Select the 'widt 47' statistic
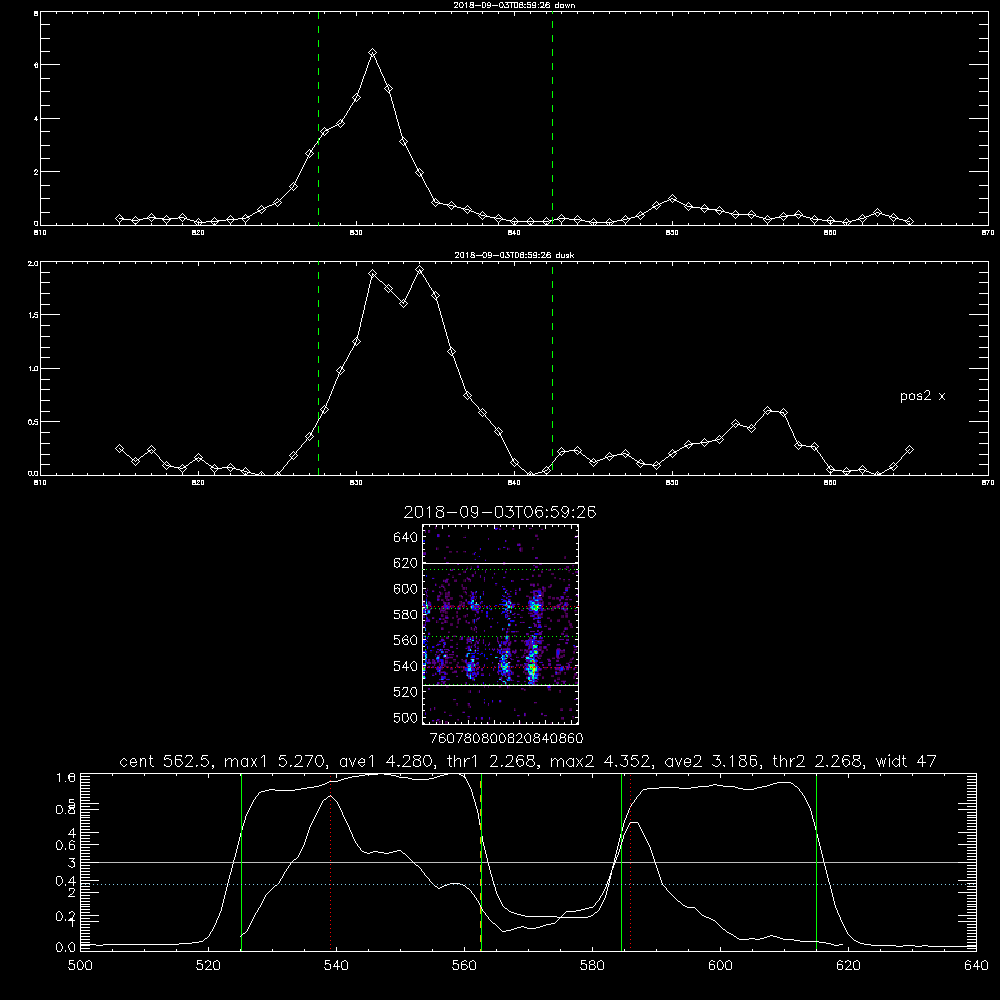Screen dimensions: 1000x1000 coord(906,761)
